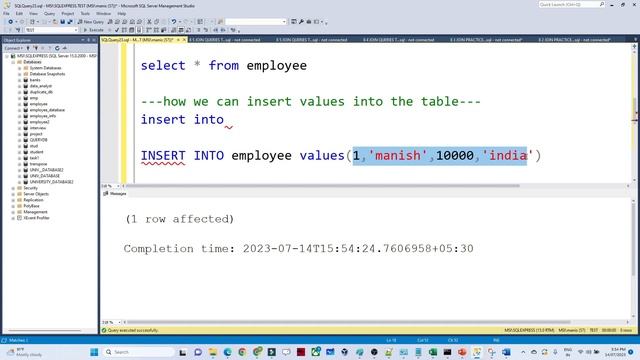Select the transpose database
Image resolution: width=640 pixels, height=360 pixels.
tap(38, 164)
